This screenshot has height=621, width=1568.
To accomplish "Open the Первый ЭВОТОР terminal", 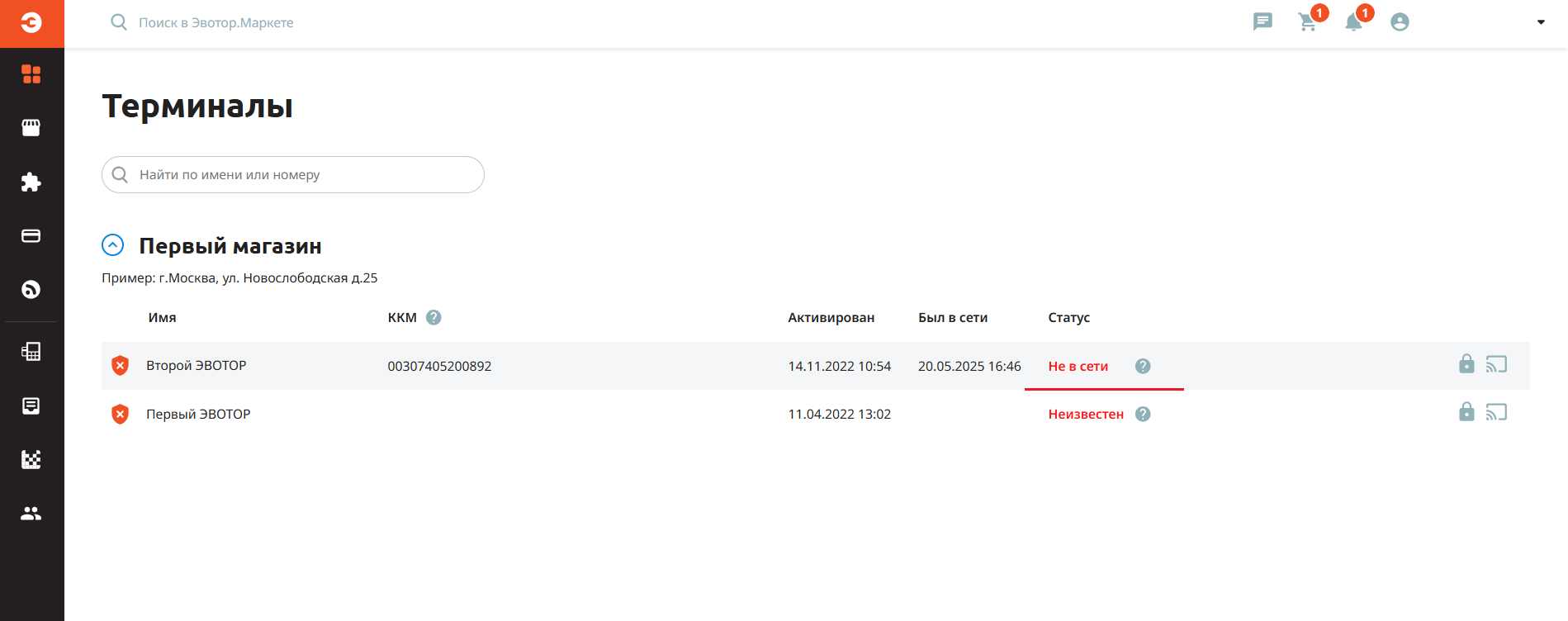I will point(198,414).
